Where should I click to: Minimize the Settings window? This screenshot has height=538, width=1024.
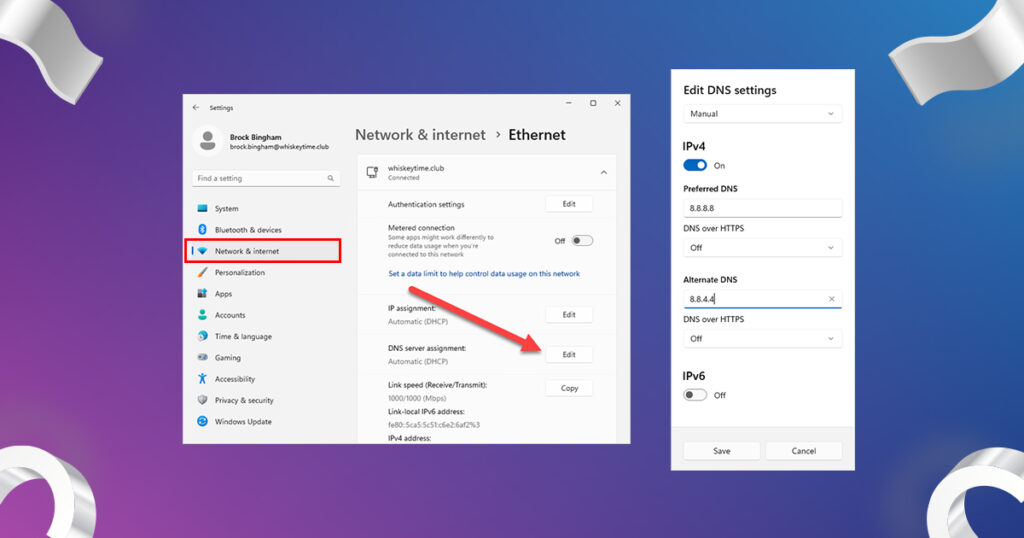pos(569,103)
